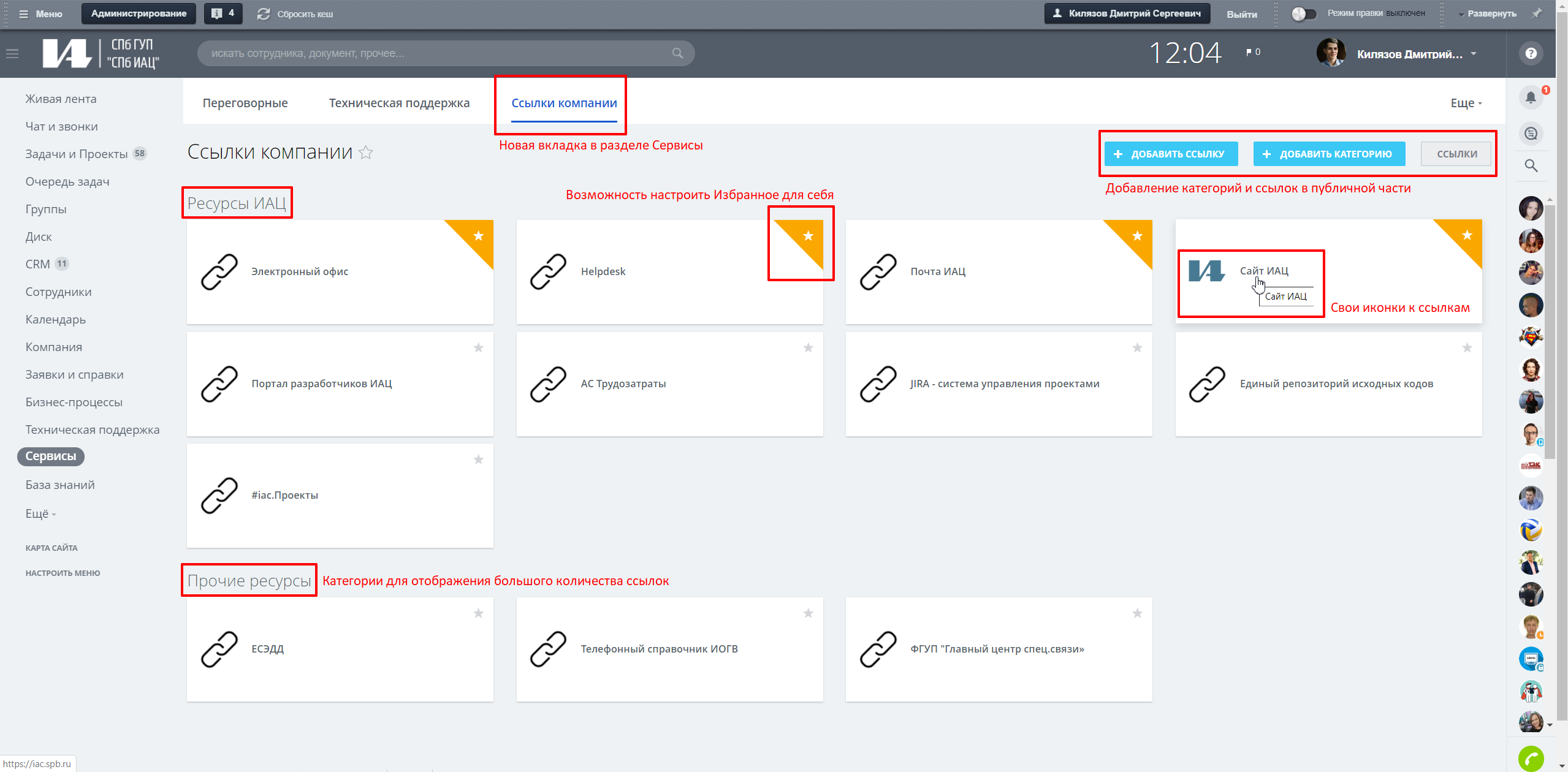This screenshot has height=772, width=1568.
Task: Open the help question mark icon
Action: pyautogui.click(x=1531, y=53)
